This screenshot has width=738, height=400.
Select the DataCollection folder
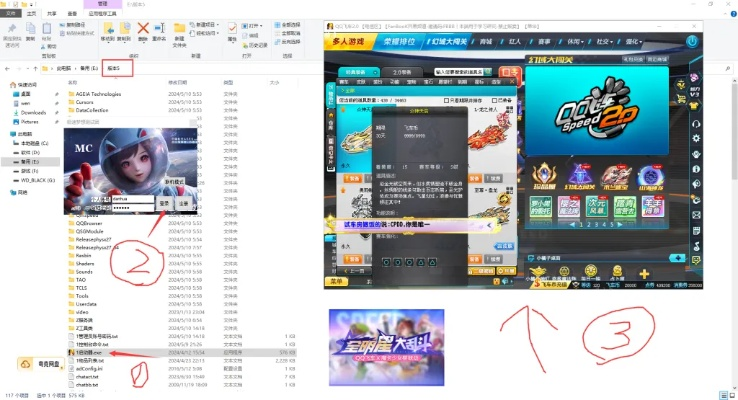[92, 110]
